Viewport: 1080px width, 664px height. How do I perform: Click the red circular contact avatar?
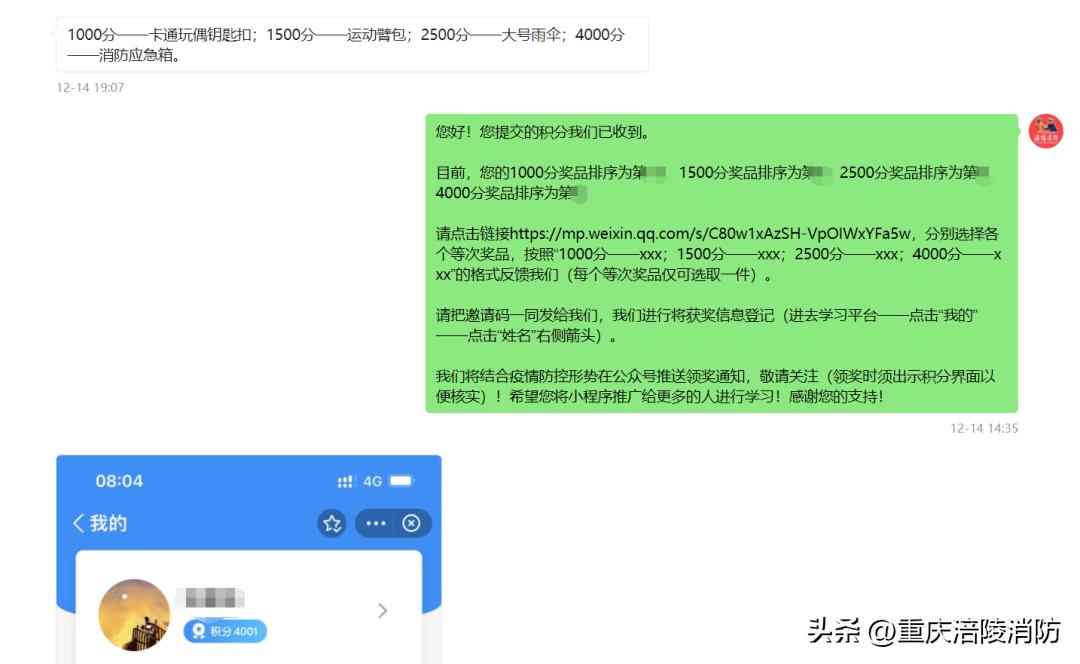point(1046,132)
